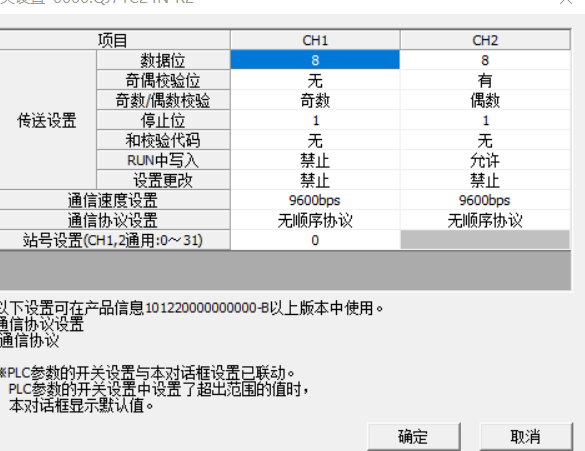Image resolution: width=585 pixels, height=451 pixels.
Task: Open CH1 奇偶校验位 cell showing 无
Action: coord(315,80)
